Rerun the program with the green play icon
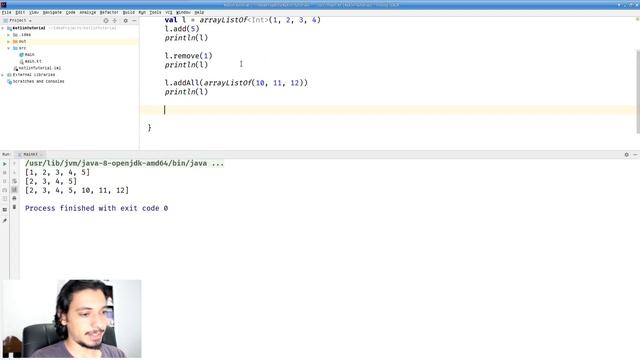Image resolution: width=640 pixels, height=360 pixels. click(5, 164)
